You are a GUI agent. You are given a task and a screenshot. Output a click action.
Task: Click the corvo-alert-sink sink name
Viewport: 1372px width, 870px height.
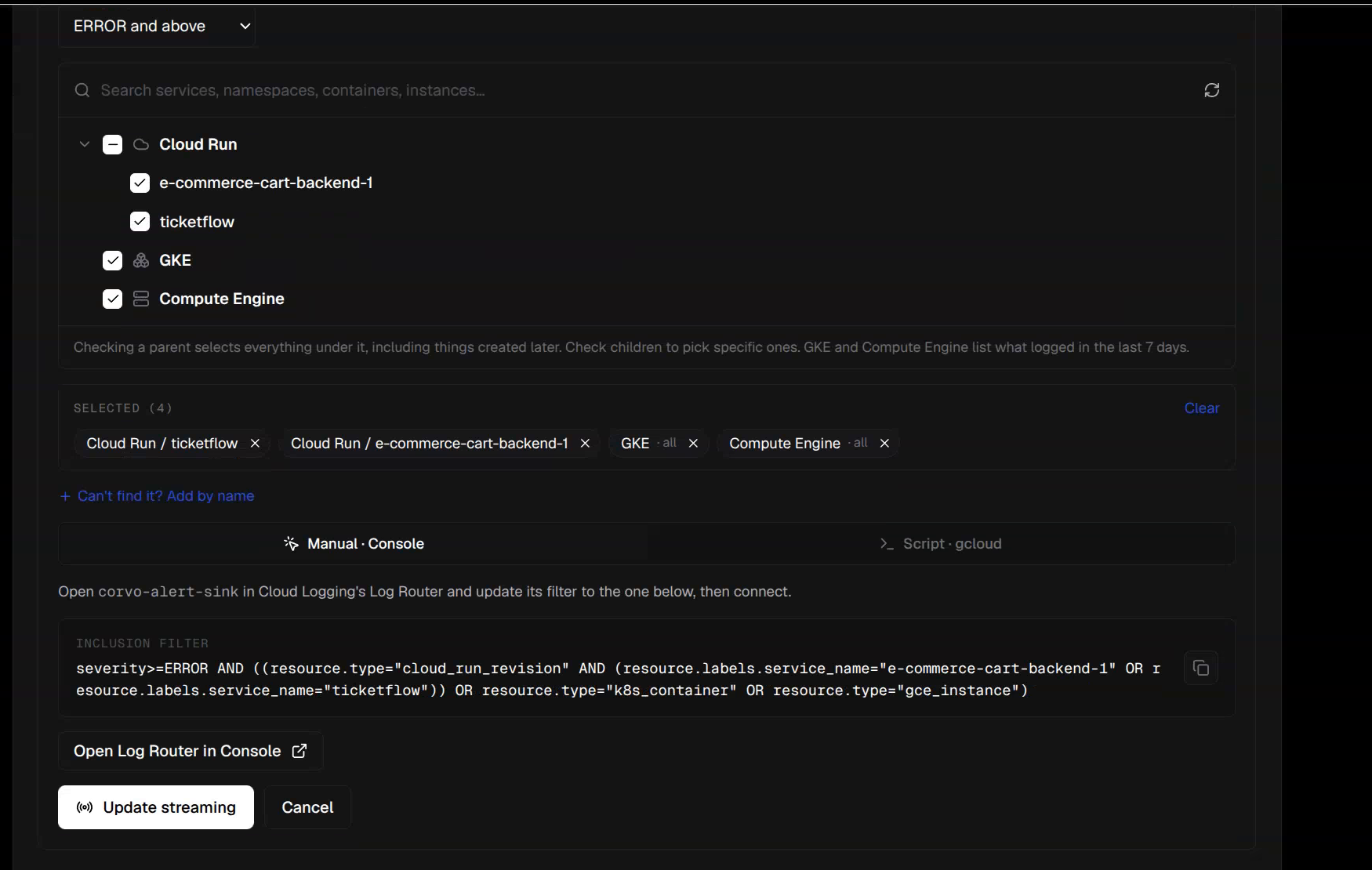168,592
